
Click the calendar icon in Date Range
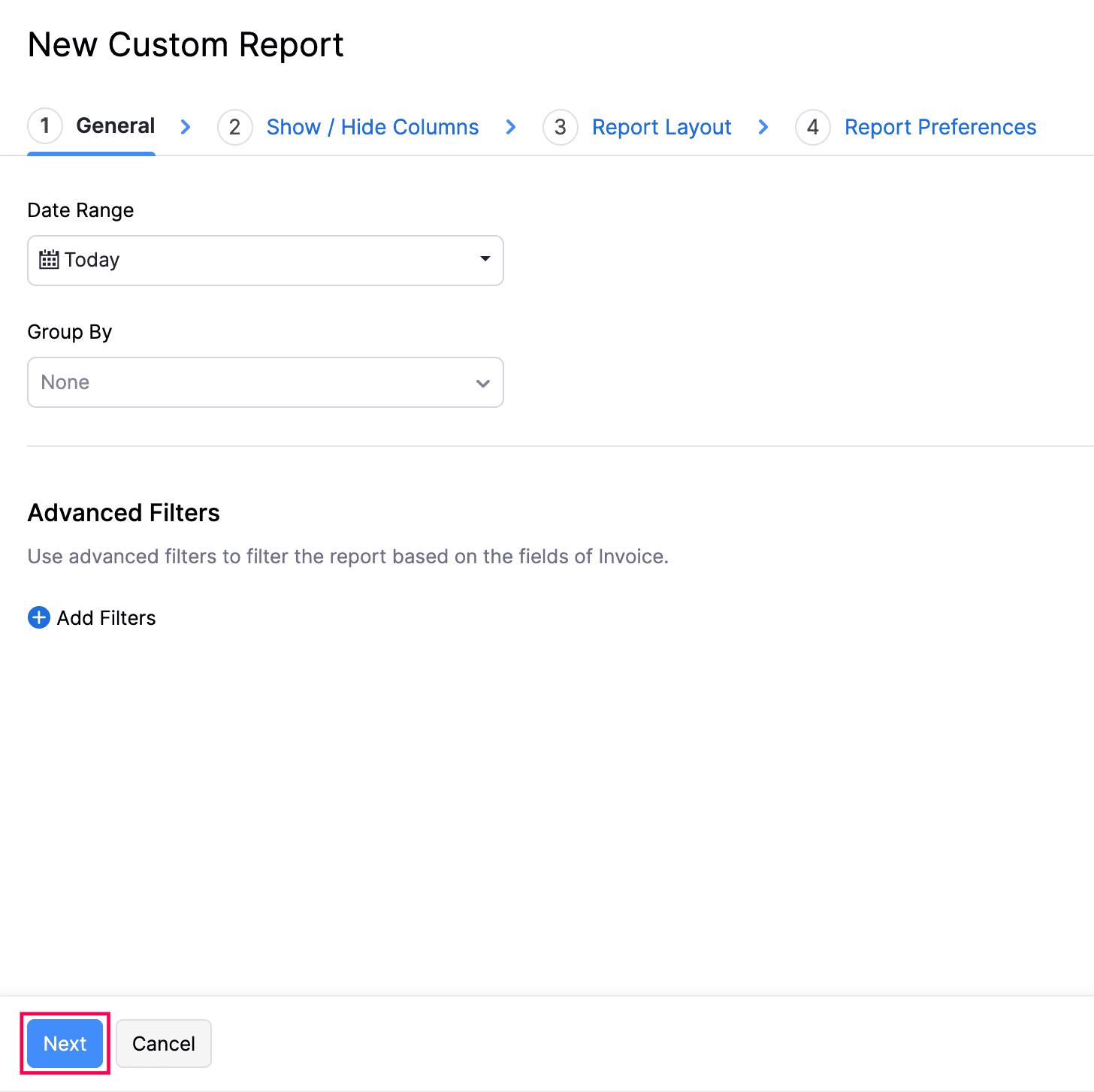point(49,259)
